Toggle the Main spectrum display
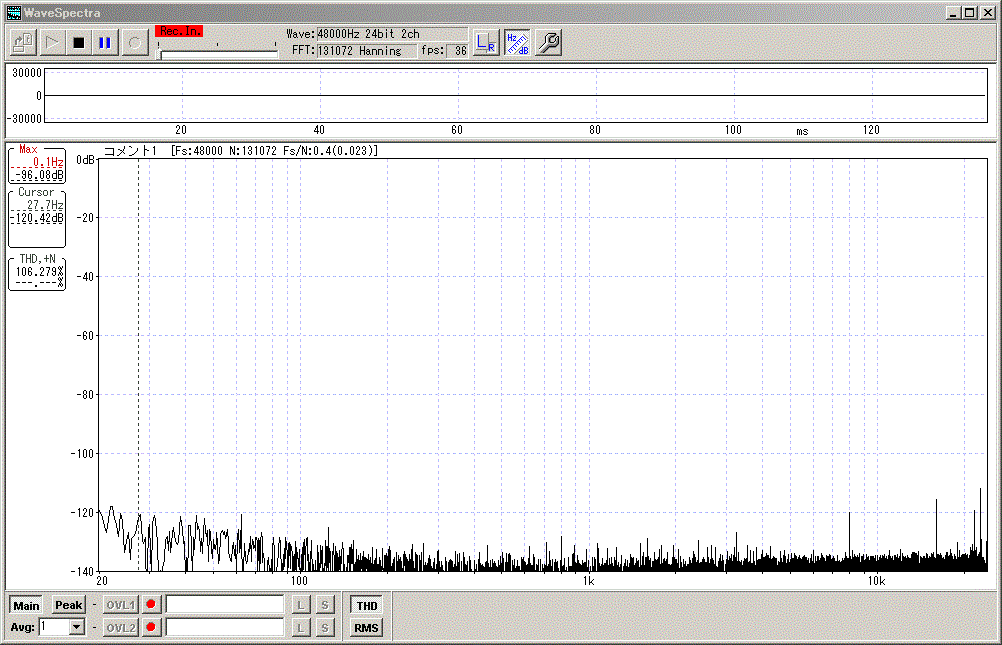Viewport: 1002px width, 645px height. tap(26, 605)
